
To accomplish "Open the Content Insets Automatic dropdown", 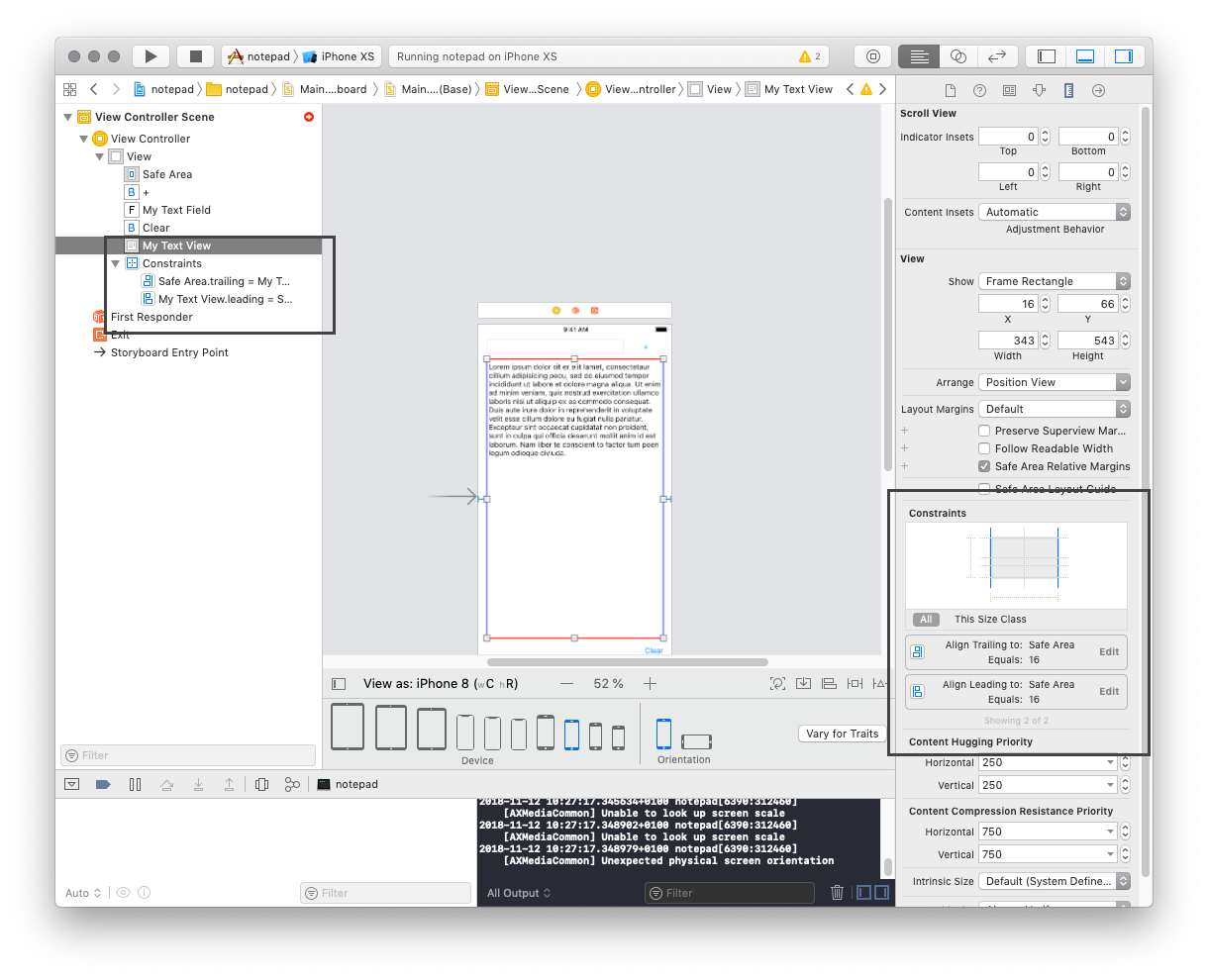I will coord(1054,212).
